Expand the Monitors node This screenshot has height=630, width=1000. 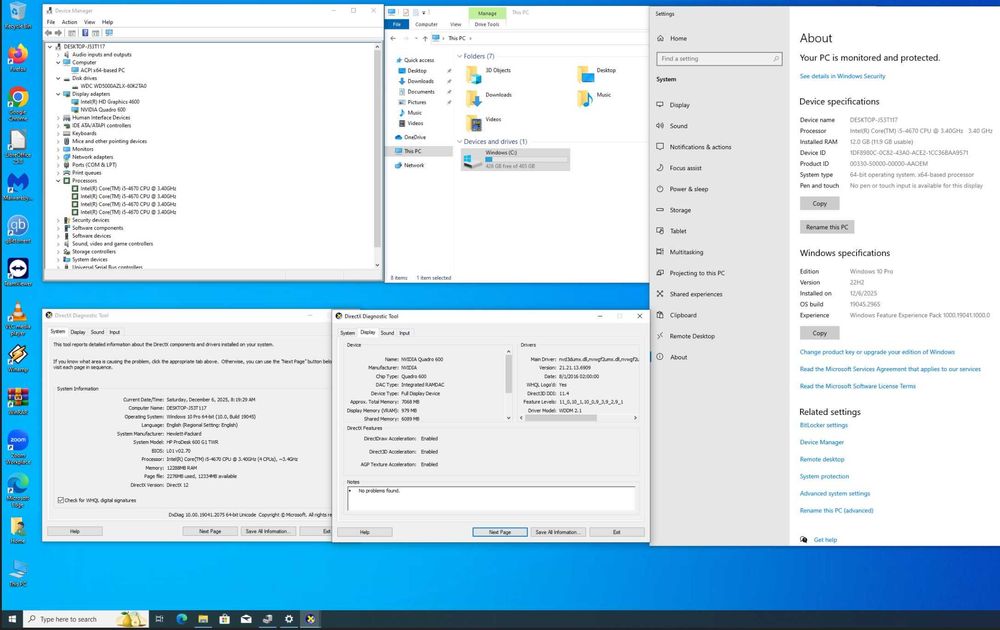(x=58, y=149)
